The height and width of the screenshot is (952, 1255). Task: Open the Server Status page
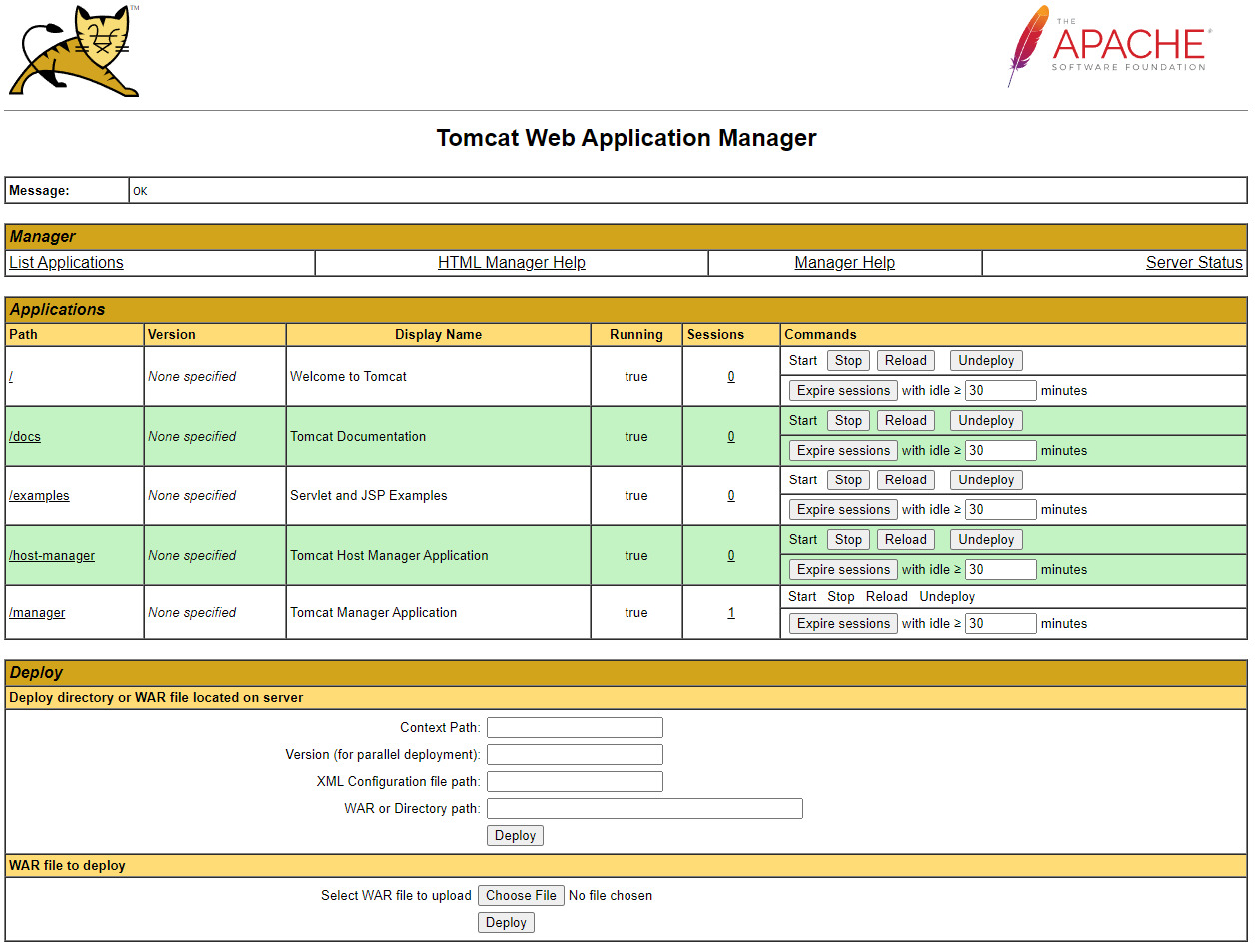[x=1193, y=263]
